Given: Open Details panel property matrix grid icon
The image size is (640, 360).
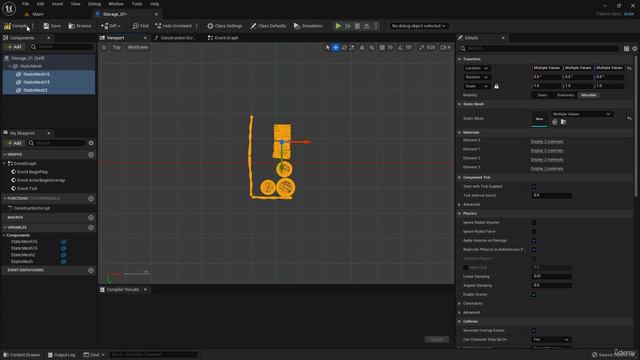Looking at the screenshot, I should (x=627, y=49).
